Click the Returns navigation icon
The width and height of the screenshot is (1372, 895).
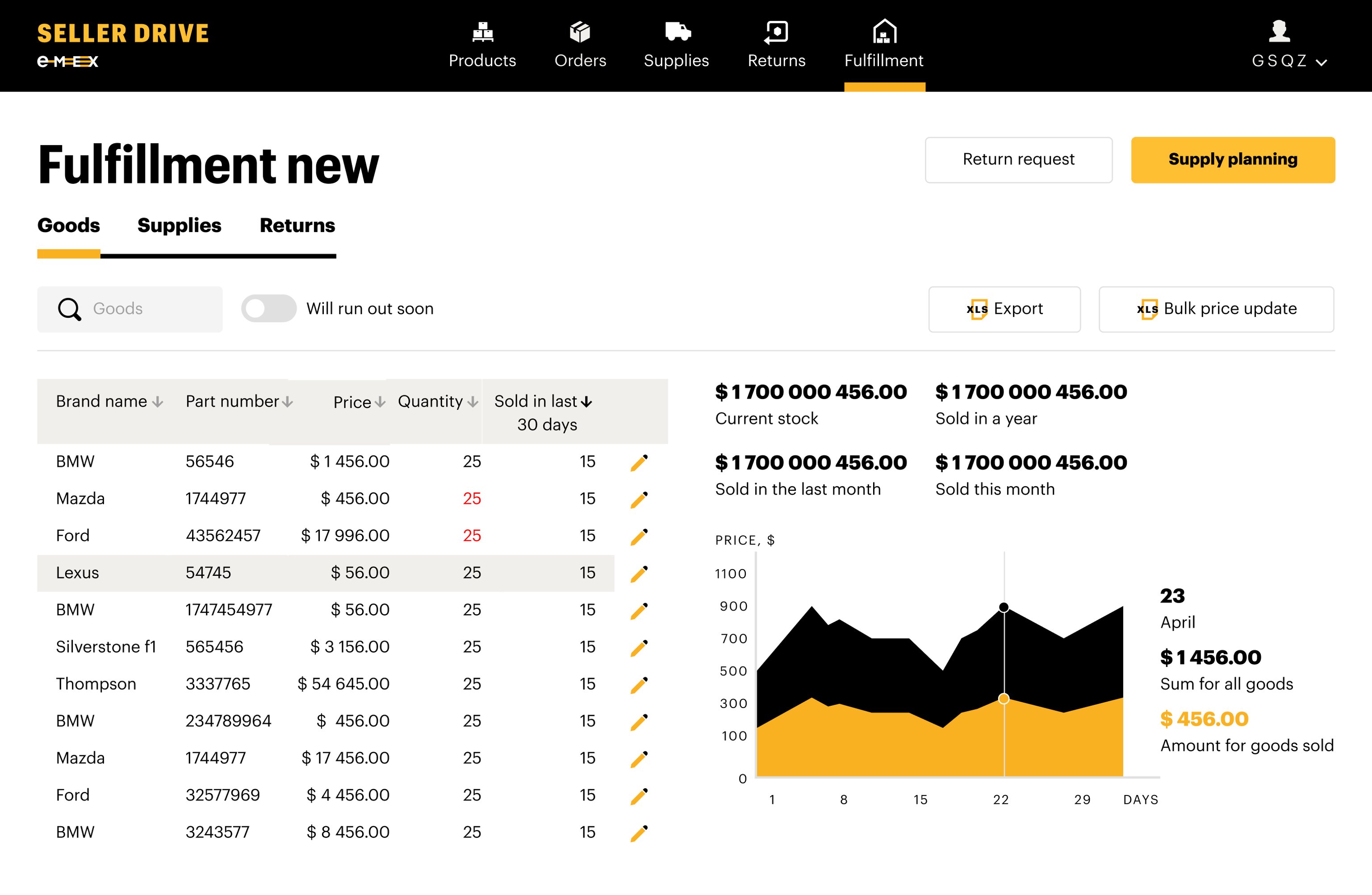[776, 32]
